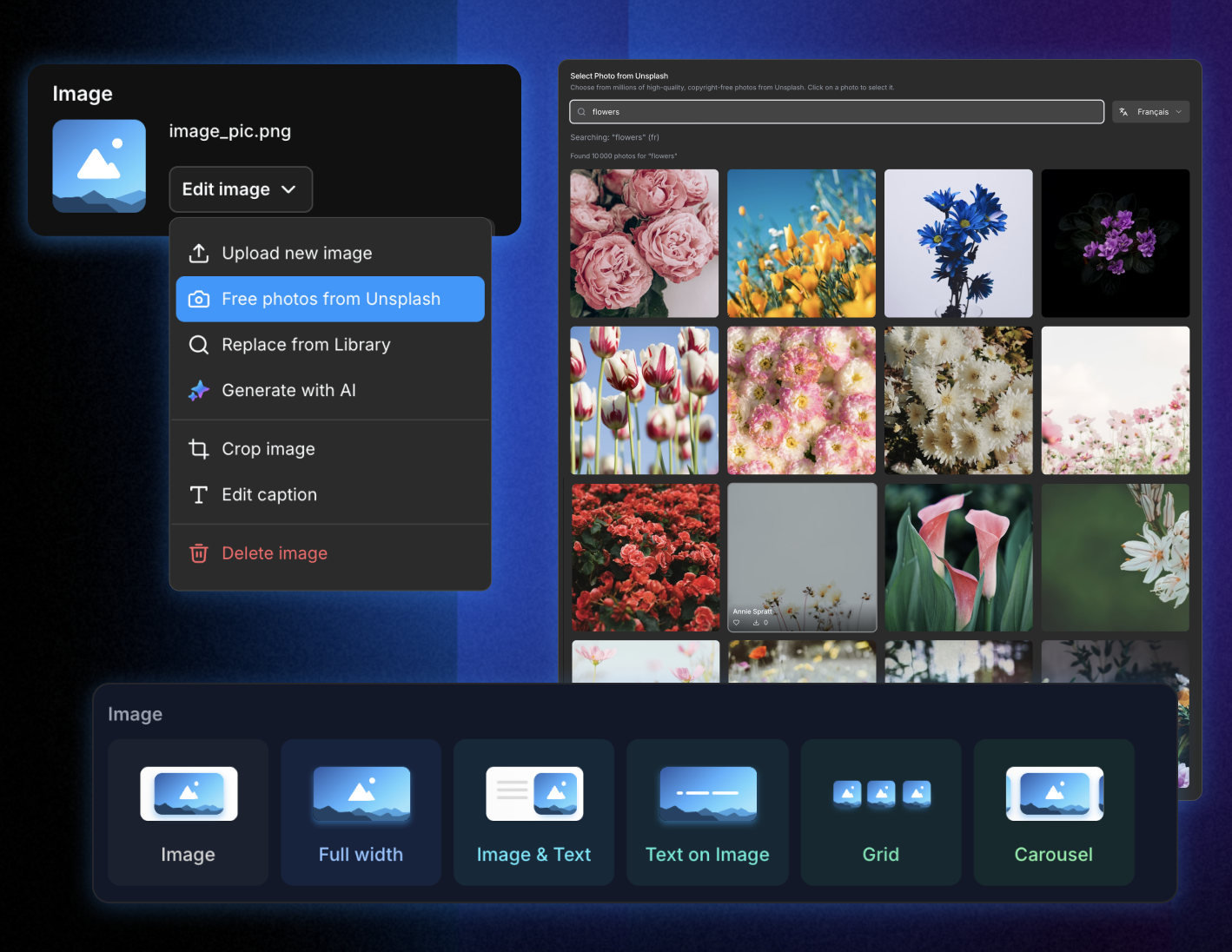Choose Generate with AI option
The height and width of the screenshot is (952, 1232).
(288, 391)
